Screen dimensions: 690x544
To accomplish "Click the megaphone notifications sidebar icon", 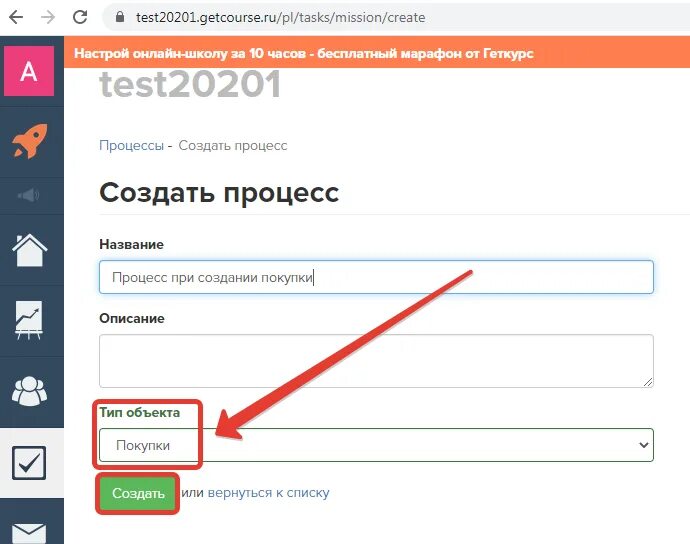I will tap(29, 195).
